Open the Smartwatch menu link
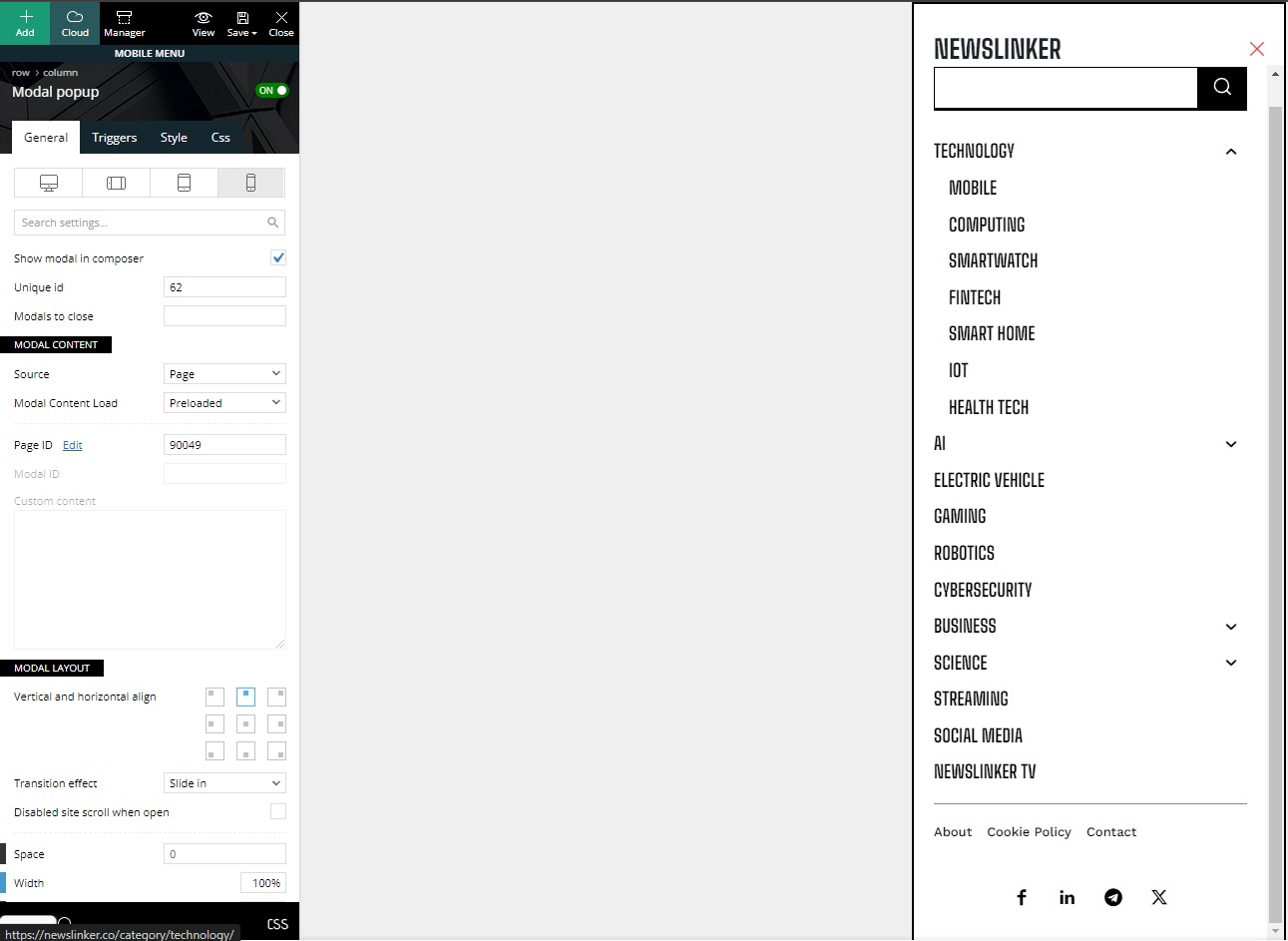The image size is (1288, 941). point(993,260)
